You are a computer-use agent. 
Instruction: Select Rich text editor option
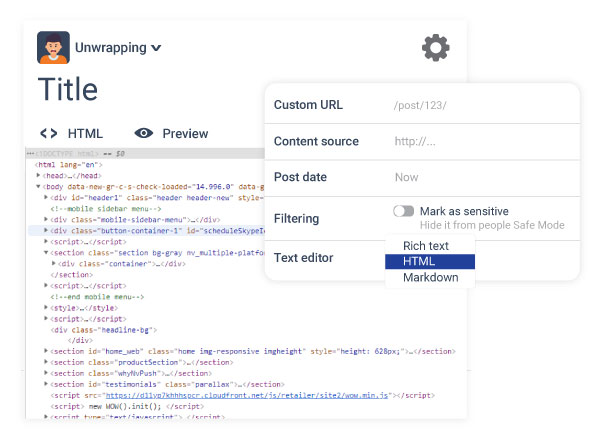coord(425,245)
